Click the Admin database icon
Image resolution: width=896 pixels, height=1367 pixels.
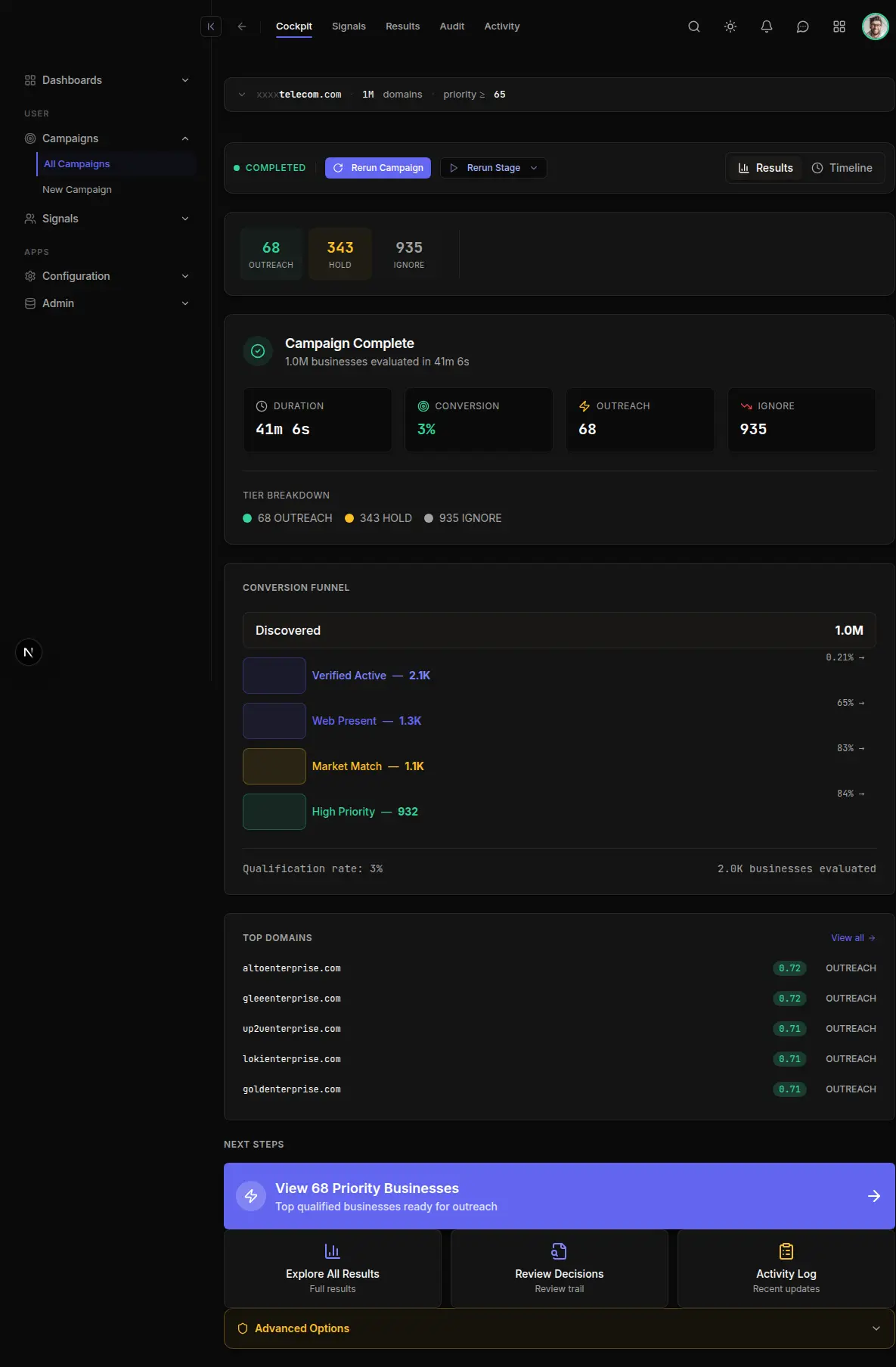click(x=30, y=303)
